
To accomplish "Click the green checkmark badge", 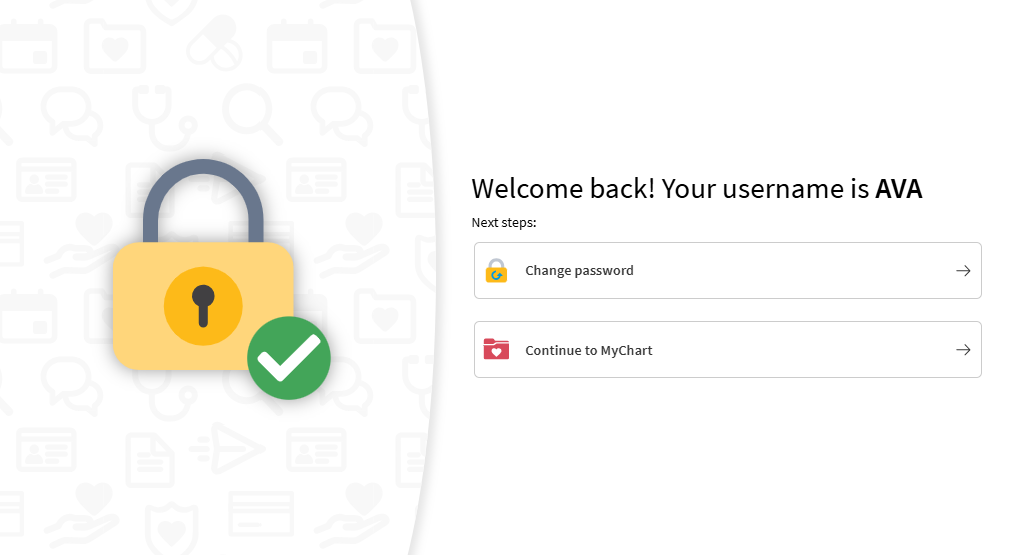I will (288, 358).
